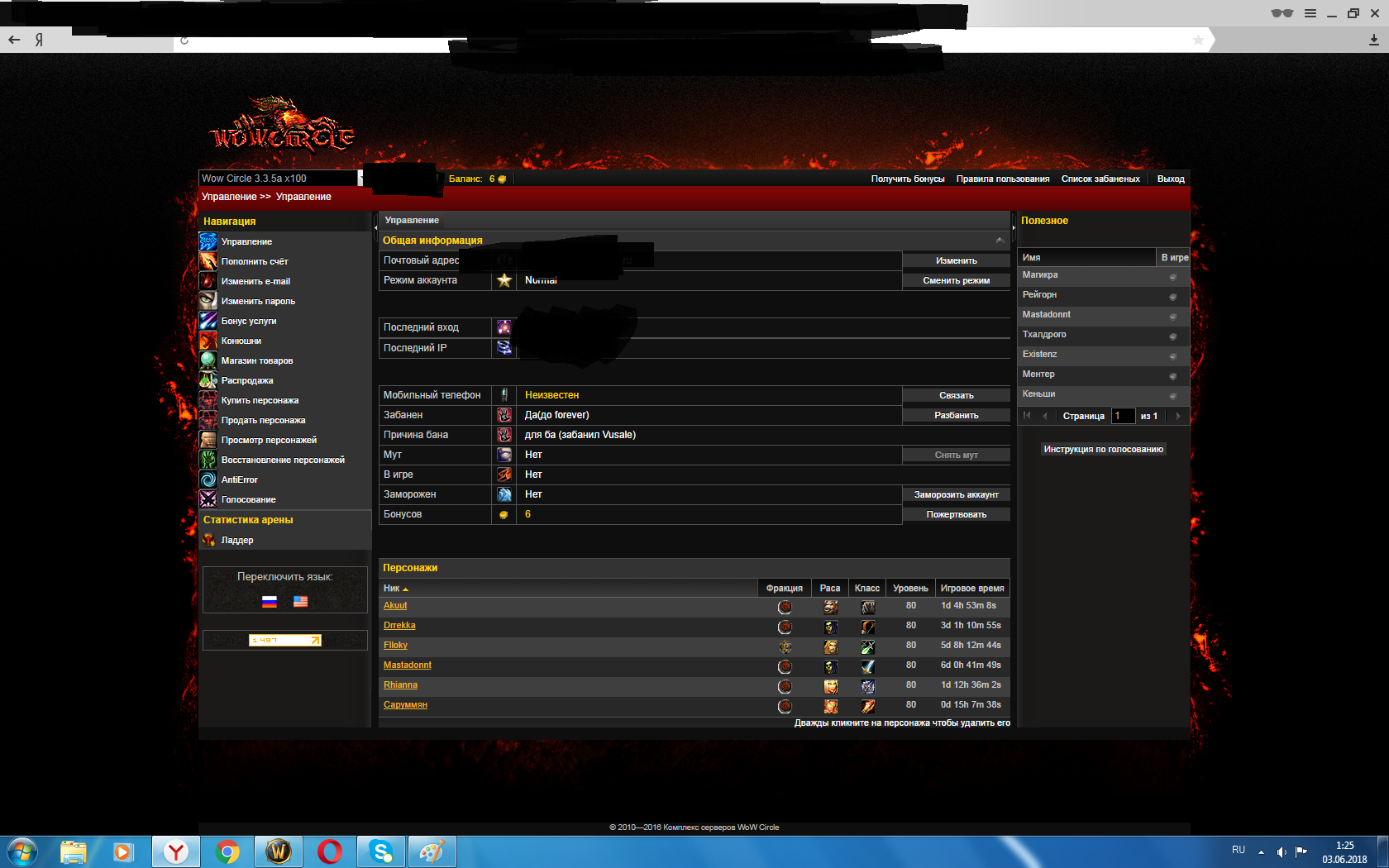Screen dimensions: 1389x868
Task: Open the Магазин товаров icon
Action: pyautogui.click(x=208, y=361)
